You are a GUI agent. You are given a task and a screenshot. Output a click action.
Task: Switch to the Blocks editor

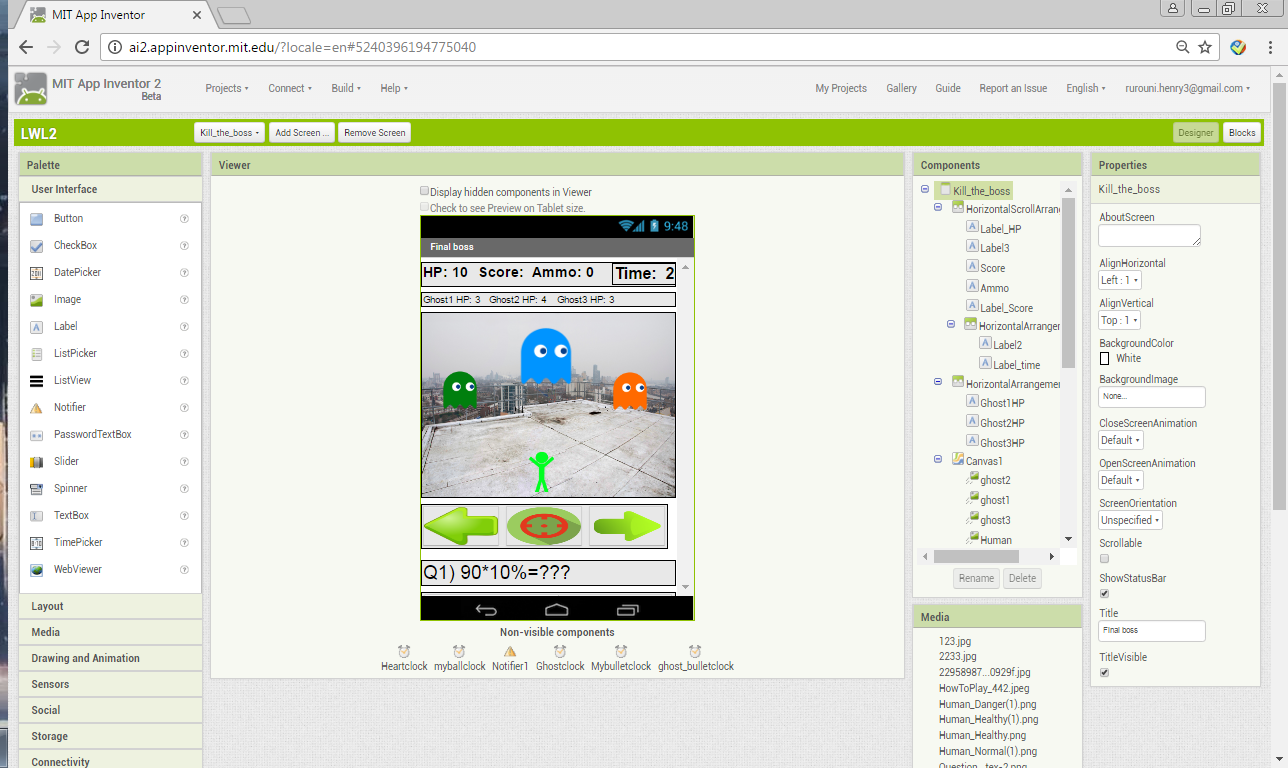click(1242, 133)
